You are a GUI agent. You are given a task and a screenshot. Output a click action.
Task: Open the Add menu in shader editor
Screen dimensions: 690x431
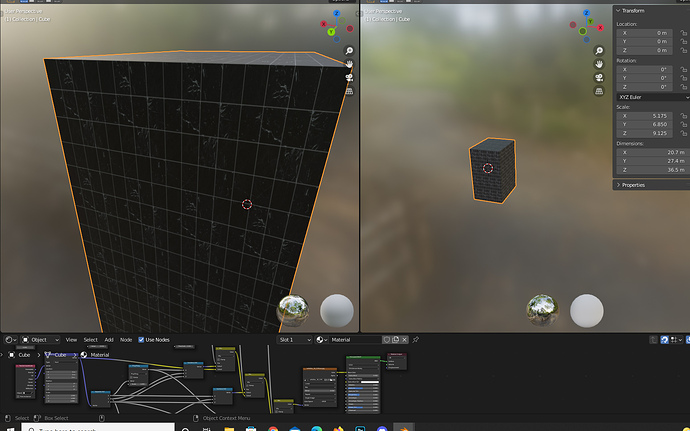(x=109, y=339)
